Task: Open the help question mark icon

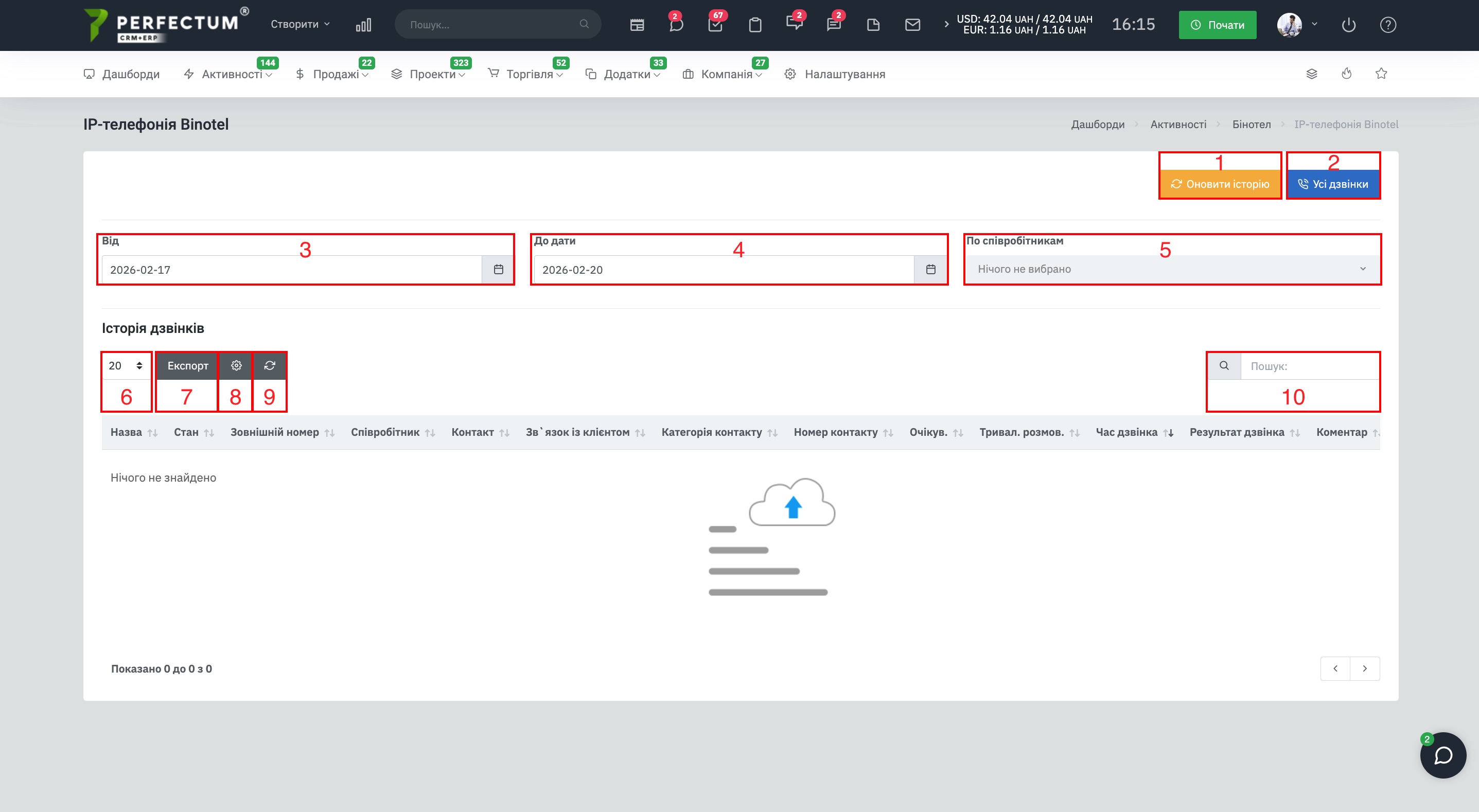Action: coord(1388,25)
